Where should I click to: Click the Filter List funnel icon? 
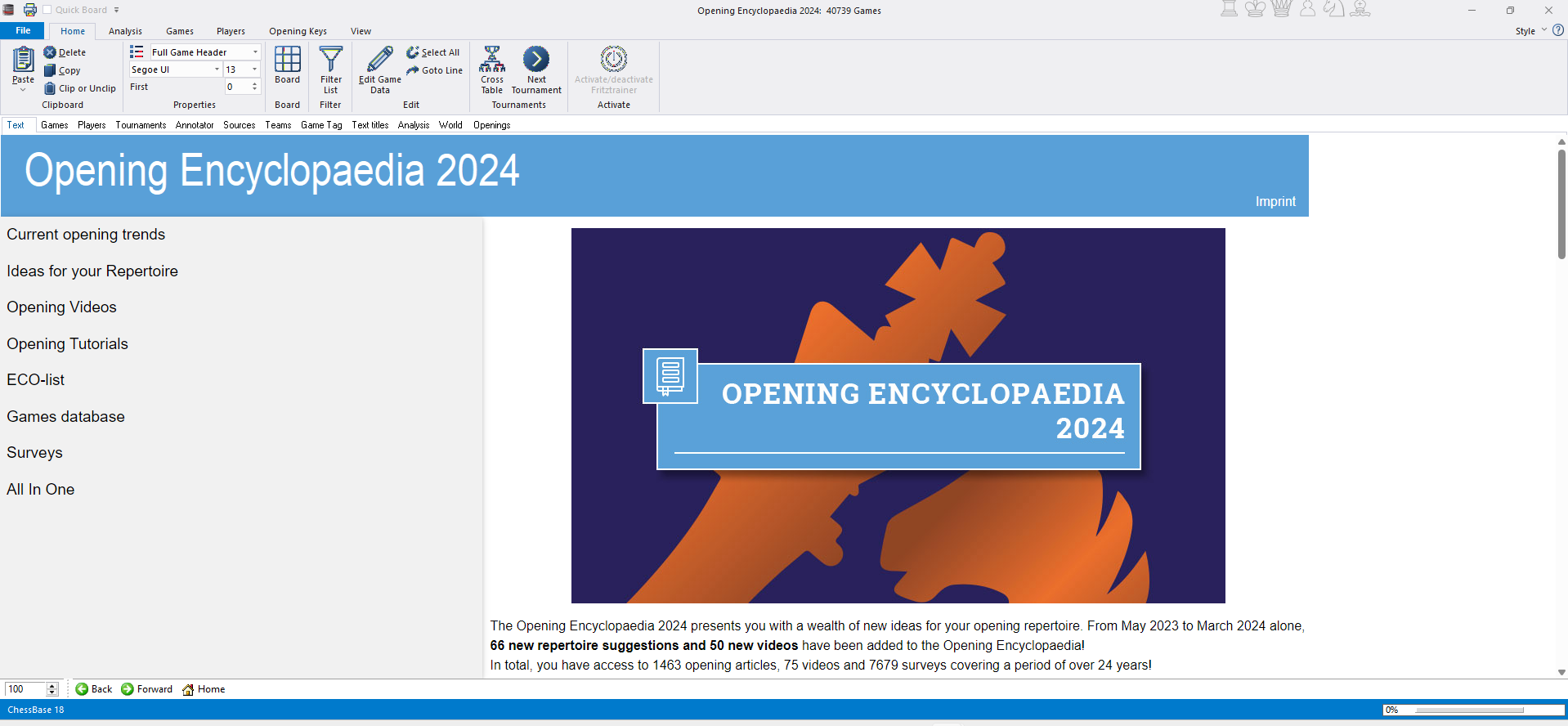(x=330, y=60)
